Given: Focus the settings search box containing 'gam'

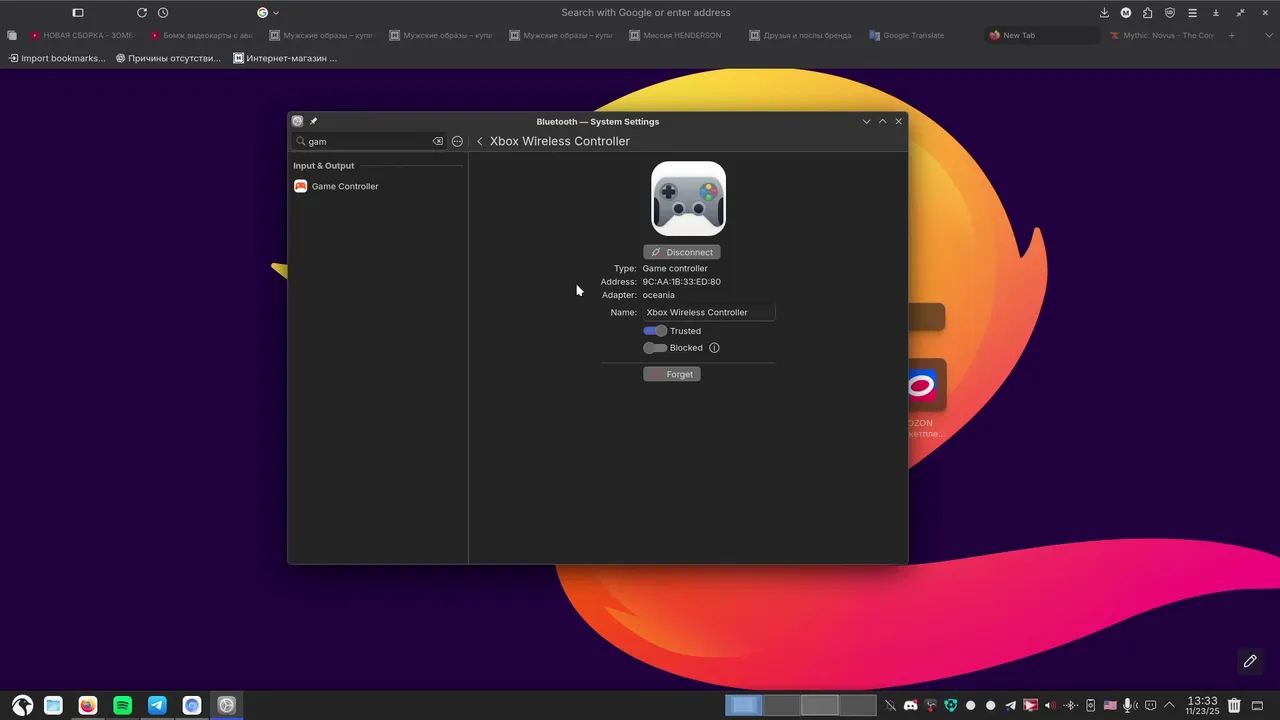Looking at the screenshot, I should tap(368, 141).
